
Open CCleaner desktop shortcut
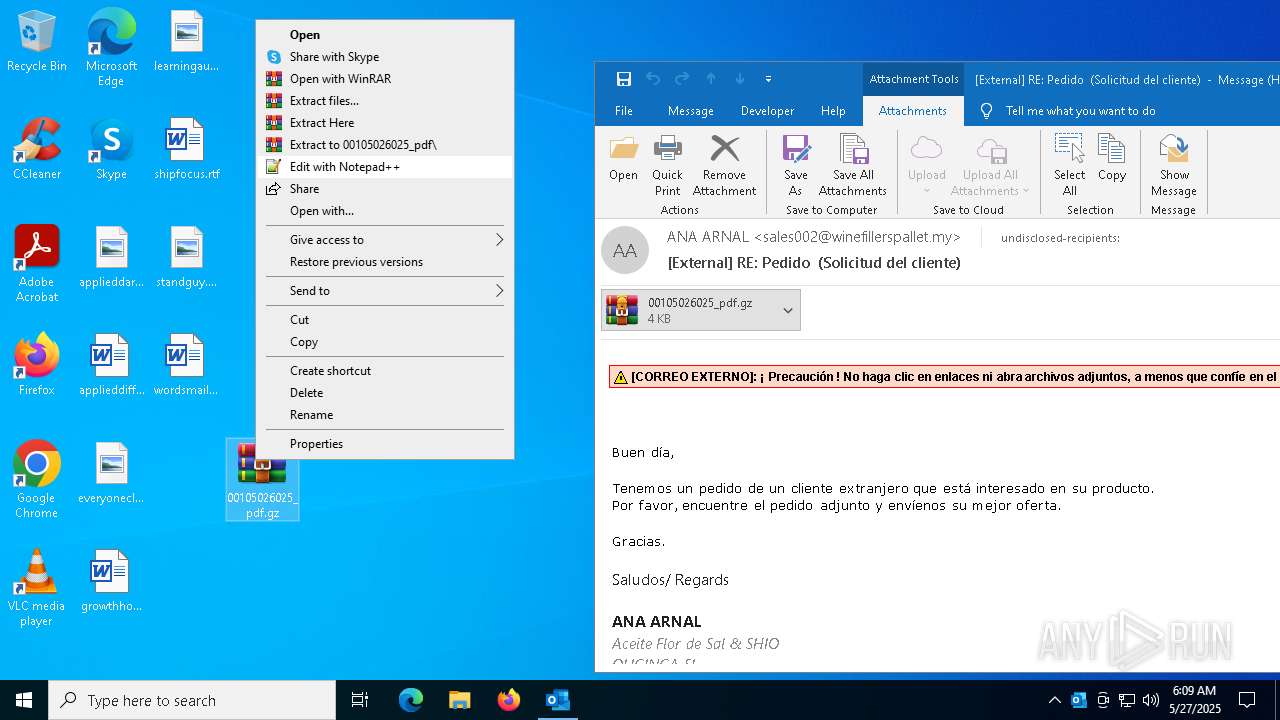pyautogui.click(x=37, y=149)
